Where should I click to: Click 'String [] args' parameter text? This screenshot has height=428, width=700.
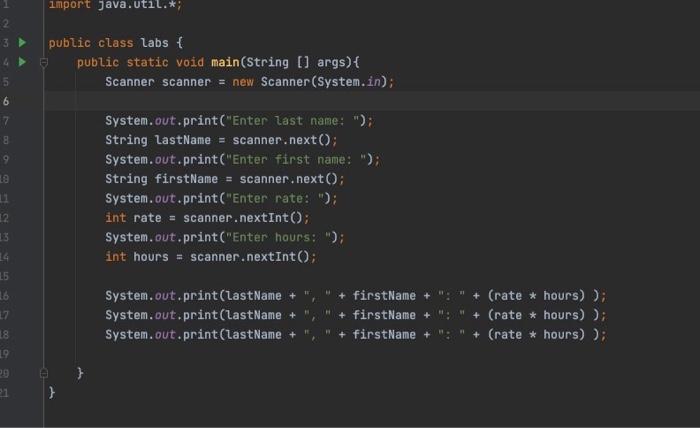coord(296,62)
